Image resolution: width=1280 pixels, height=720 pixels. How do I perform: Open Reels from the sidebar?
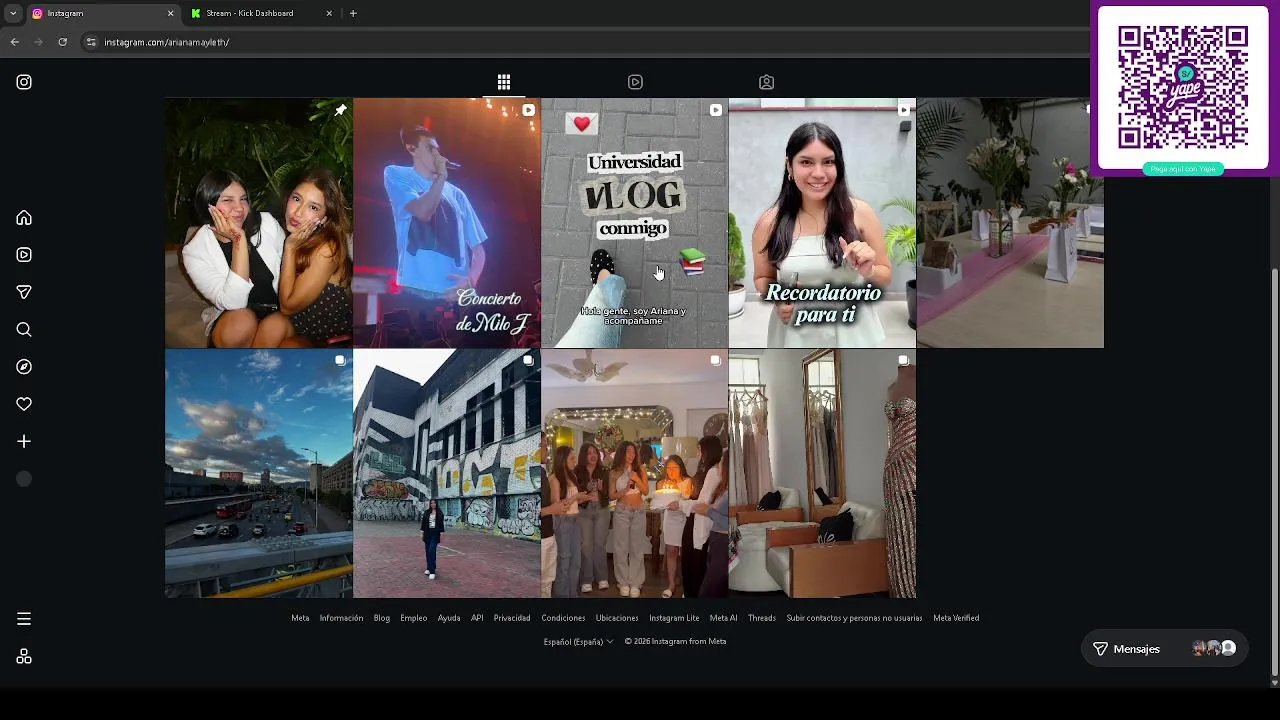coord(24,255)
